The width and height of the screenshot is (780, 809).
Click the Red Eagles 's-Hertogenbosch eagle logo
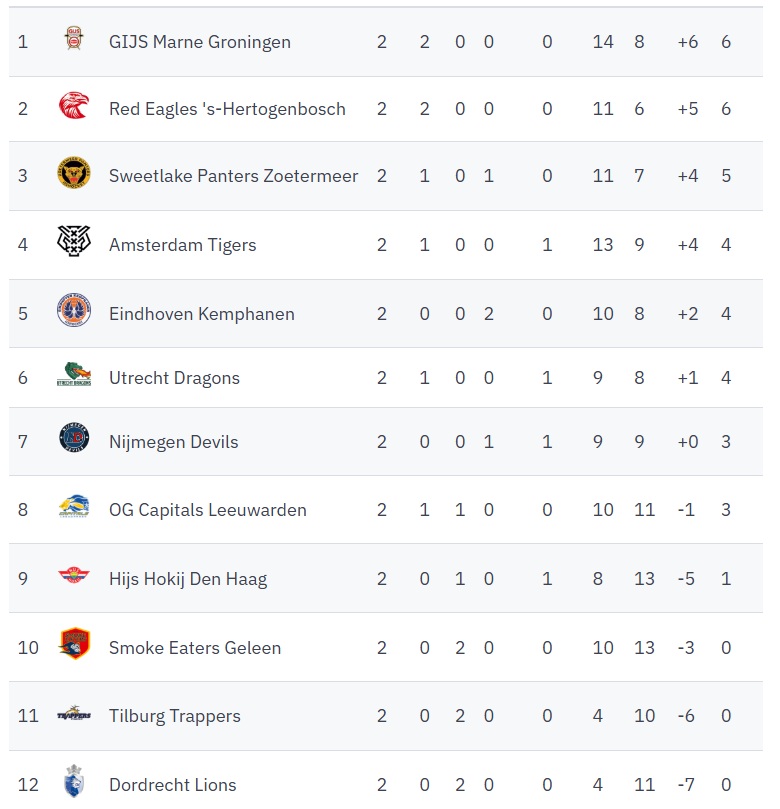coord(73,108)
